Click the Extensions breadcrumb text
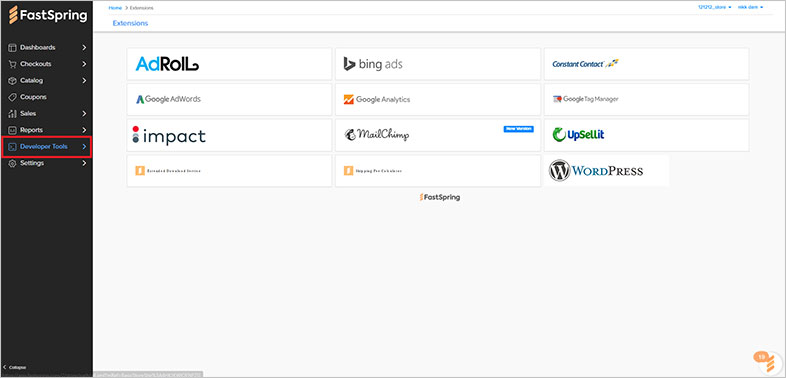 coord(142,8)
